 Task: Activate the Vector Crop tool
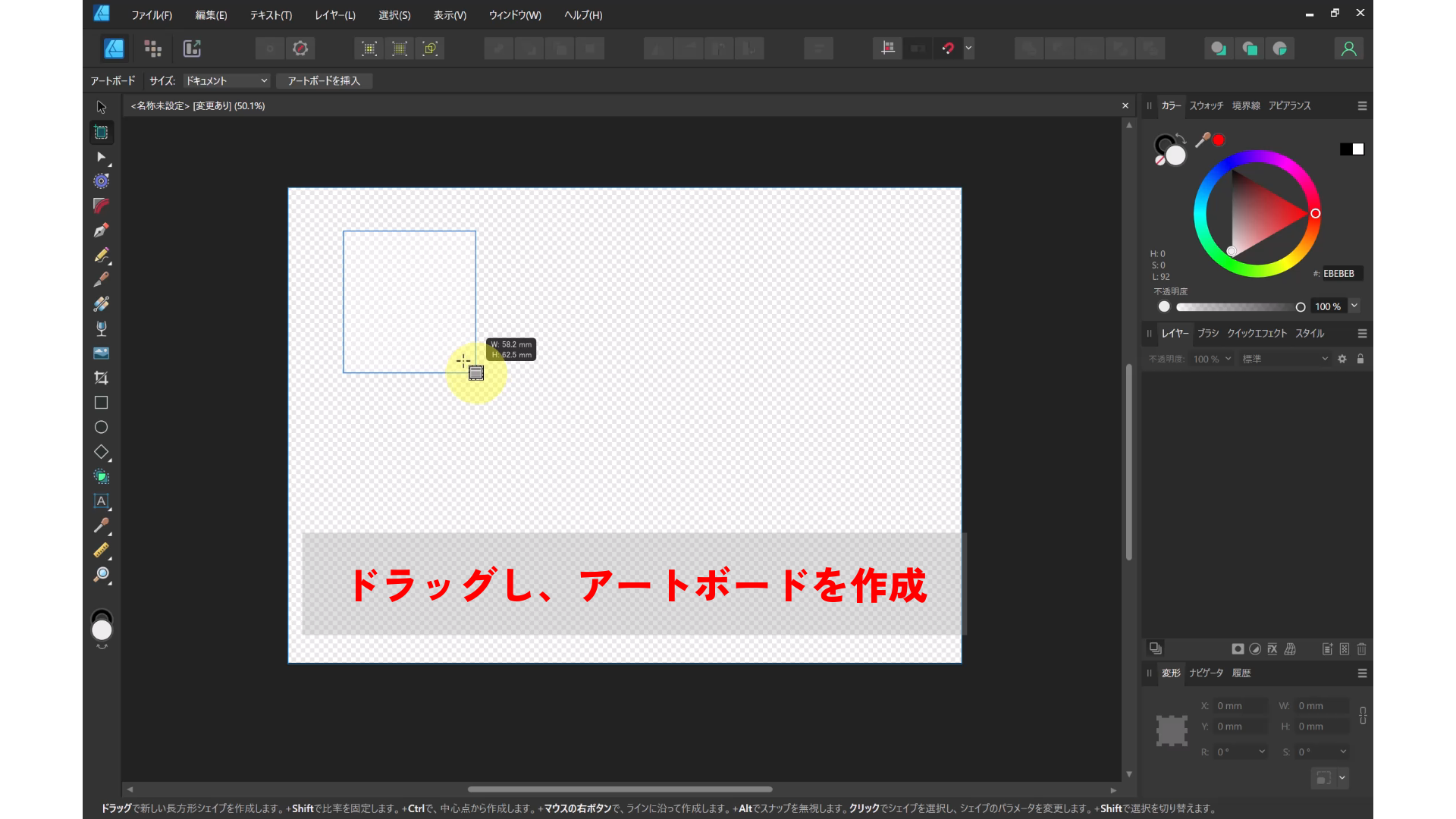(x=101, y=378)
